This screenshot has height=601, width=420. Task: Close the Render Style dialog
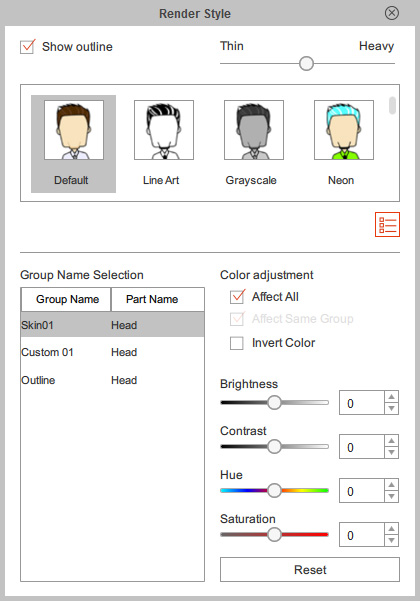click(392, 13)
